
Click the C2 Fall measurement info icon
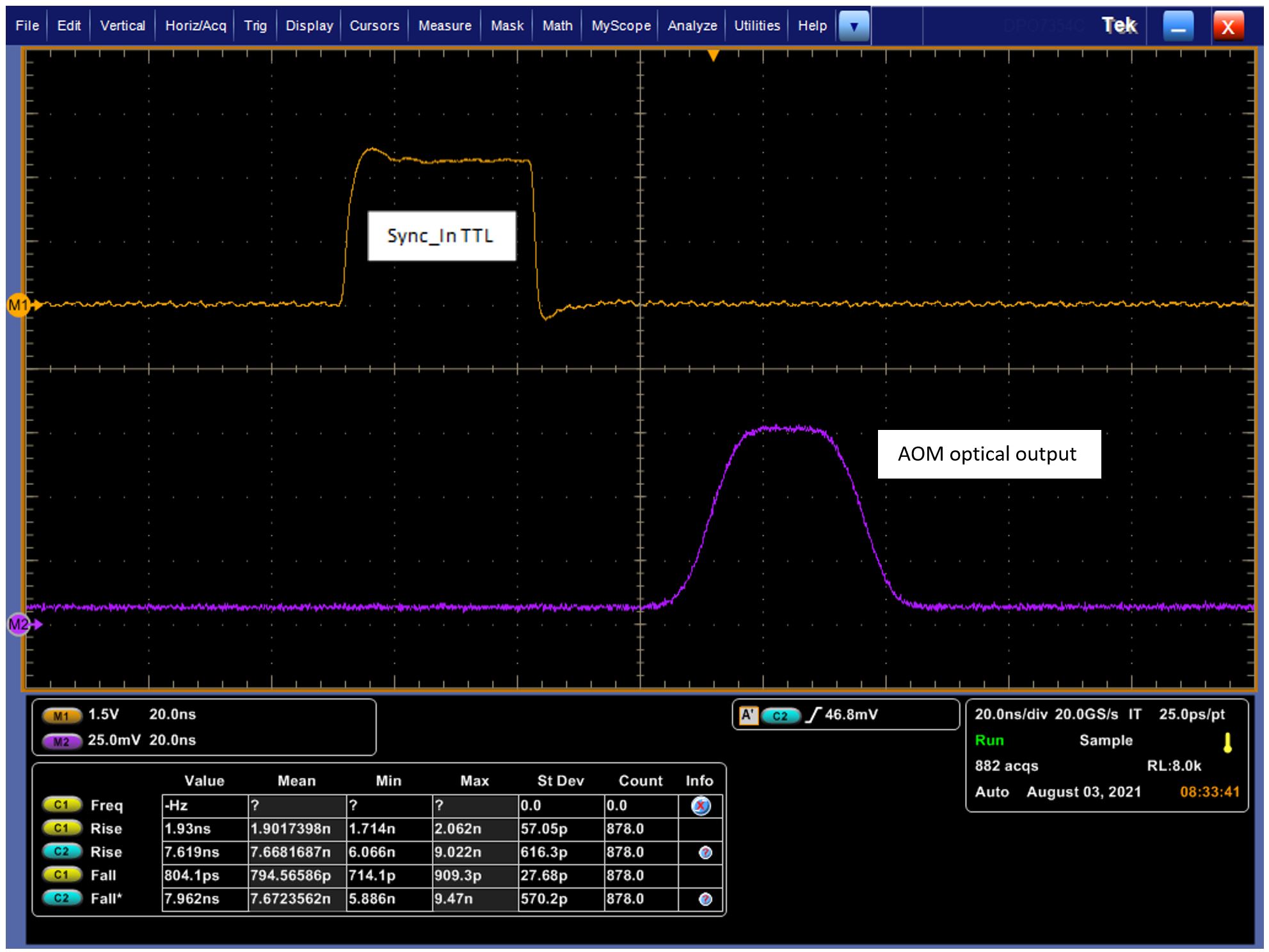705,899
